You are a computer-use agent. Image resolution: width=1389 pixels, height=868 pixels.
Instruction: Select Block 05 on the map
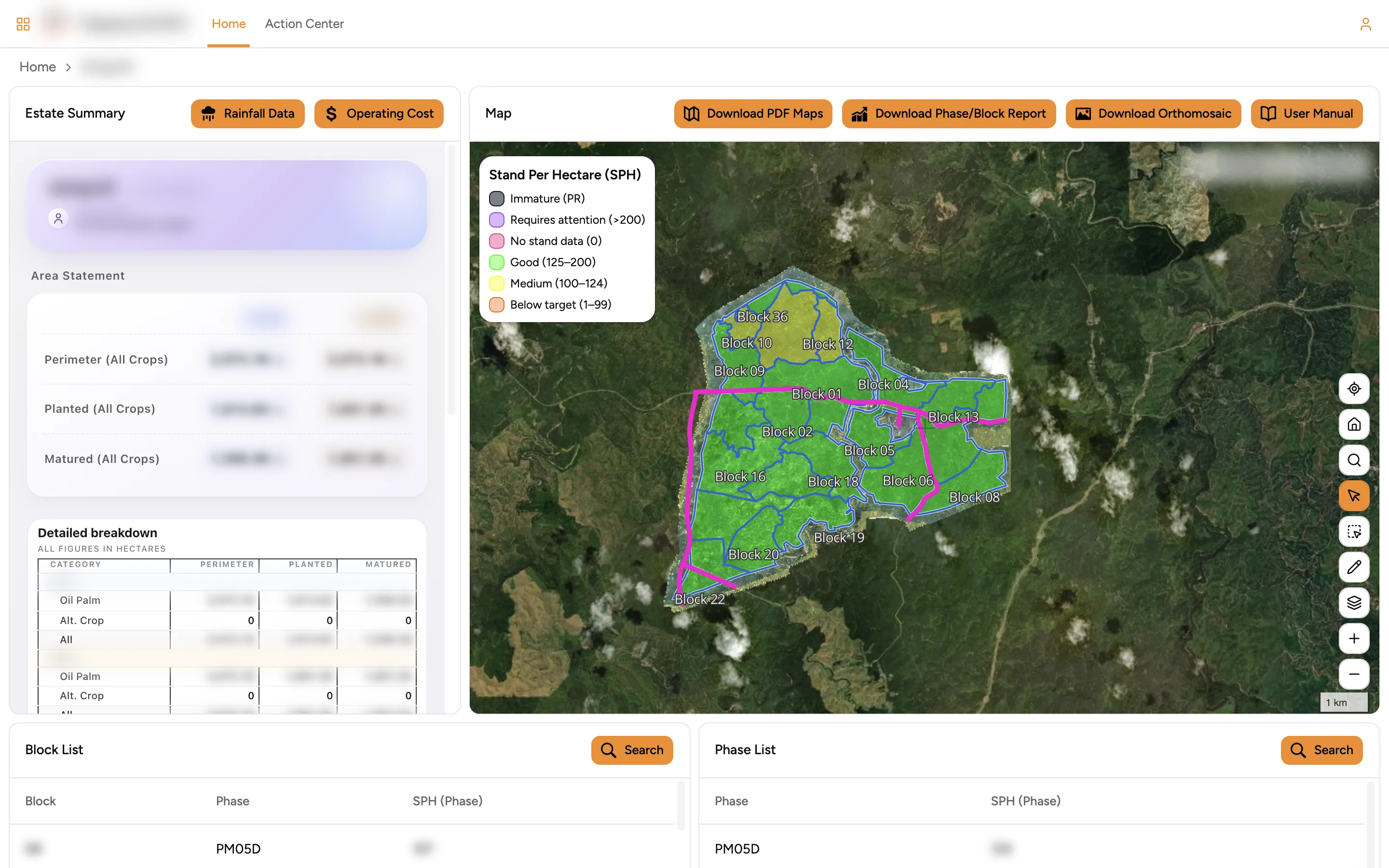coord(869,451)
